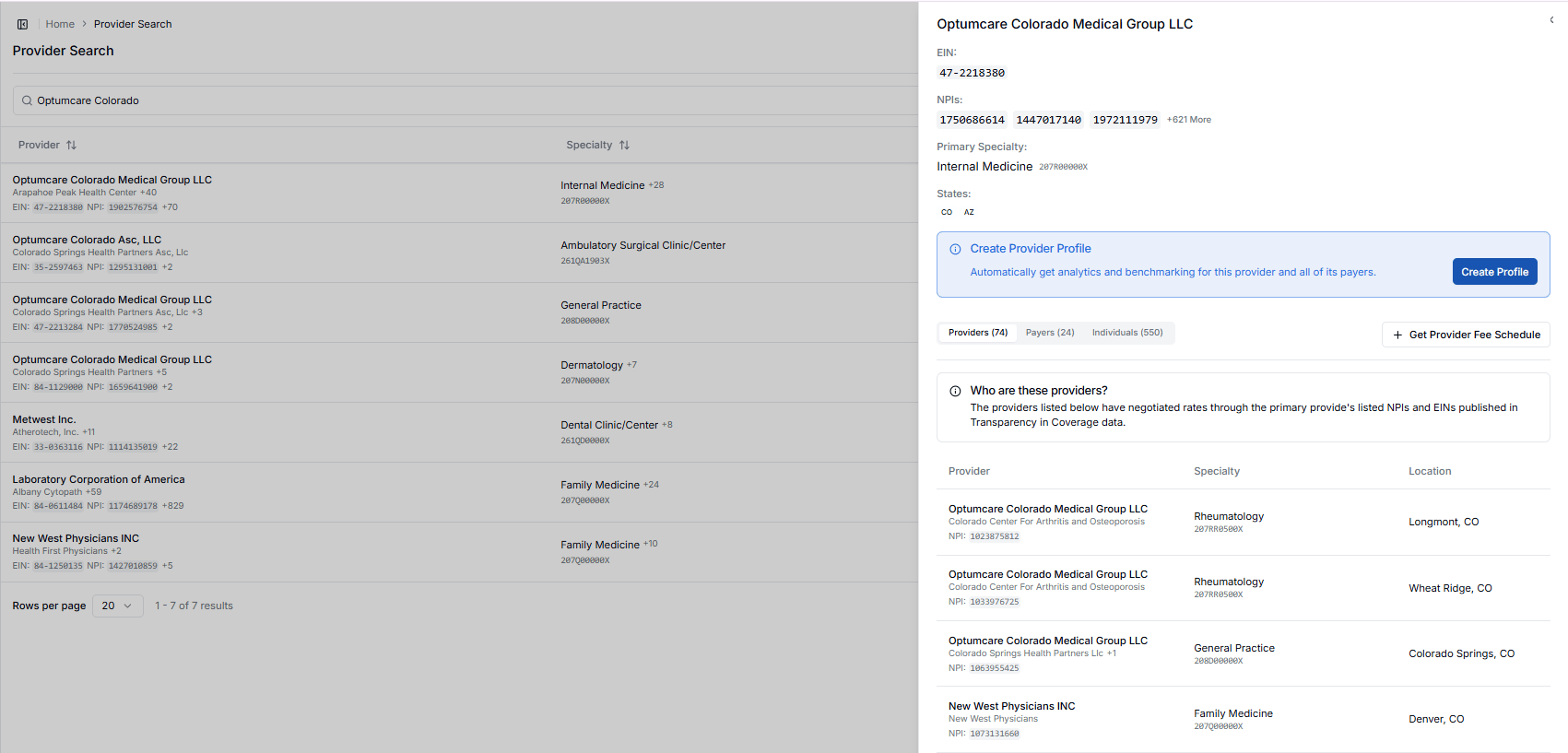Click Primary Specialty Internal Medicine in detail panel
The image size is (1568, 753).
pyautogui.click(x=984, y=167)
